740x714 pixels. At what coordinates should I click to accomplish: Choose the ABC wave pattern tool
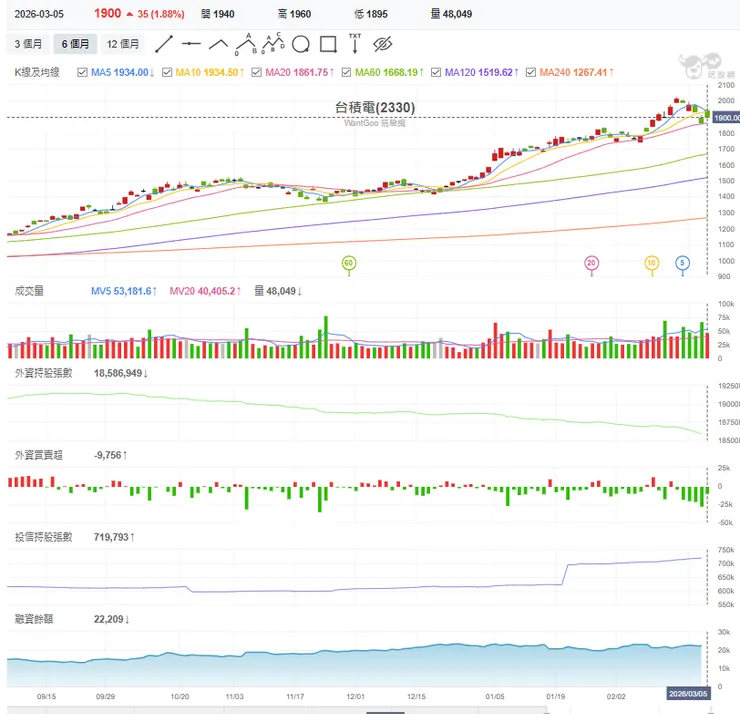pyautogui.click(x=245, y=44)
